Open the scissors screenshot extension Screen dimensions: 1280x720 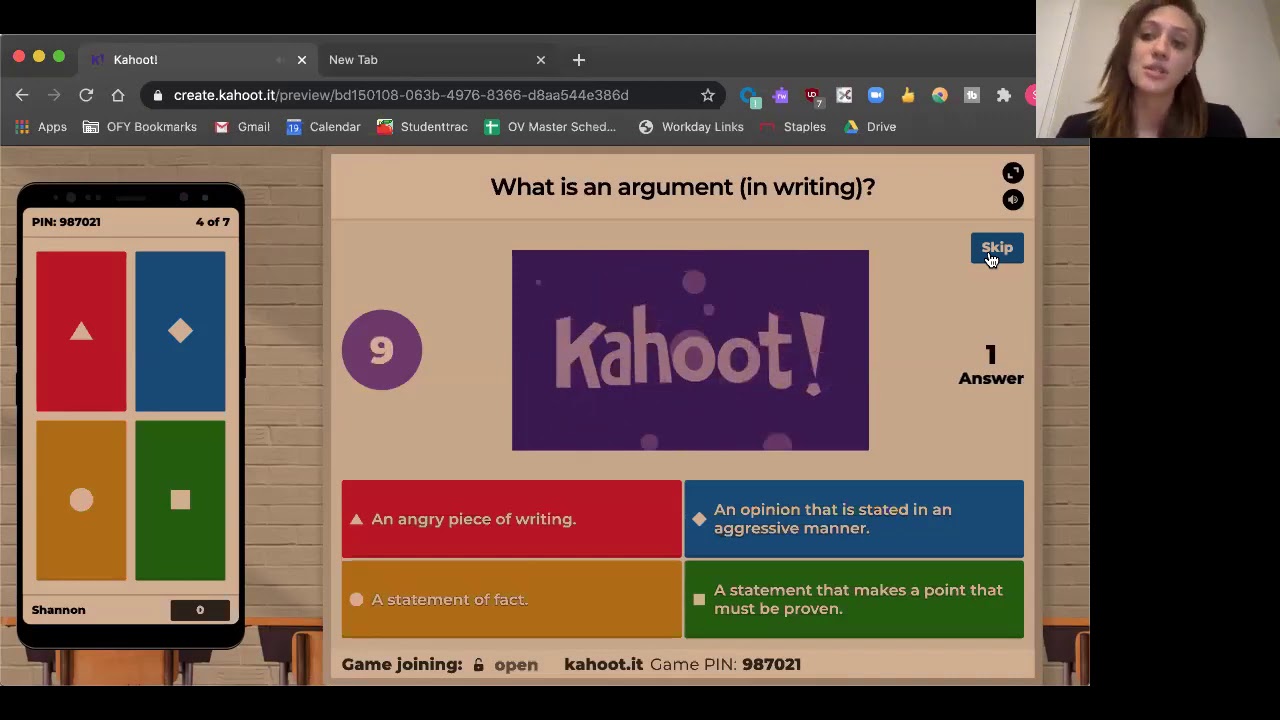pyautogui.click(x=844, y=95)
